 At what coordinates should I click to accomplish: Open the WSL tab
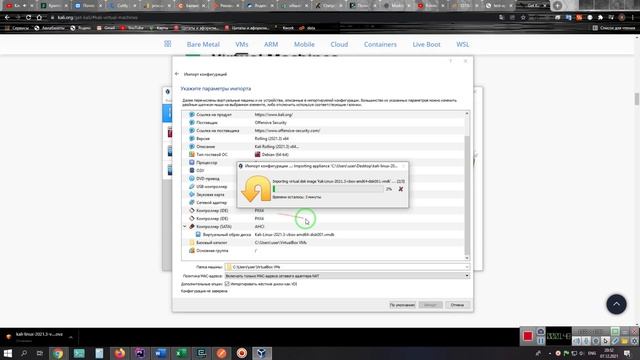(x=462, y=44)
